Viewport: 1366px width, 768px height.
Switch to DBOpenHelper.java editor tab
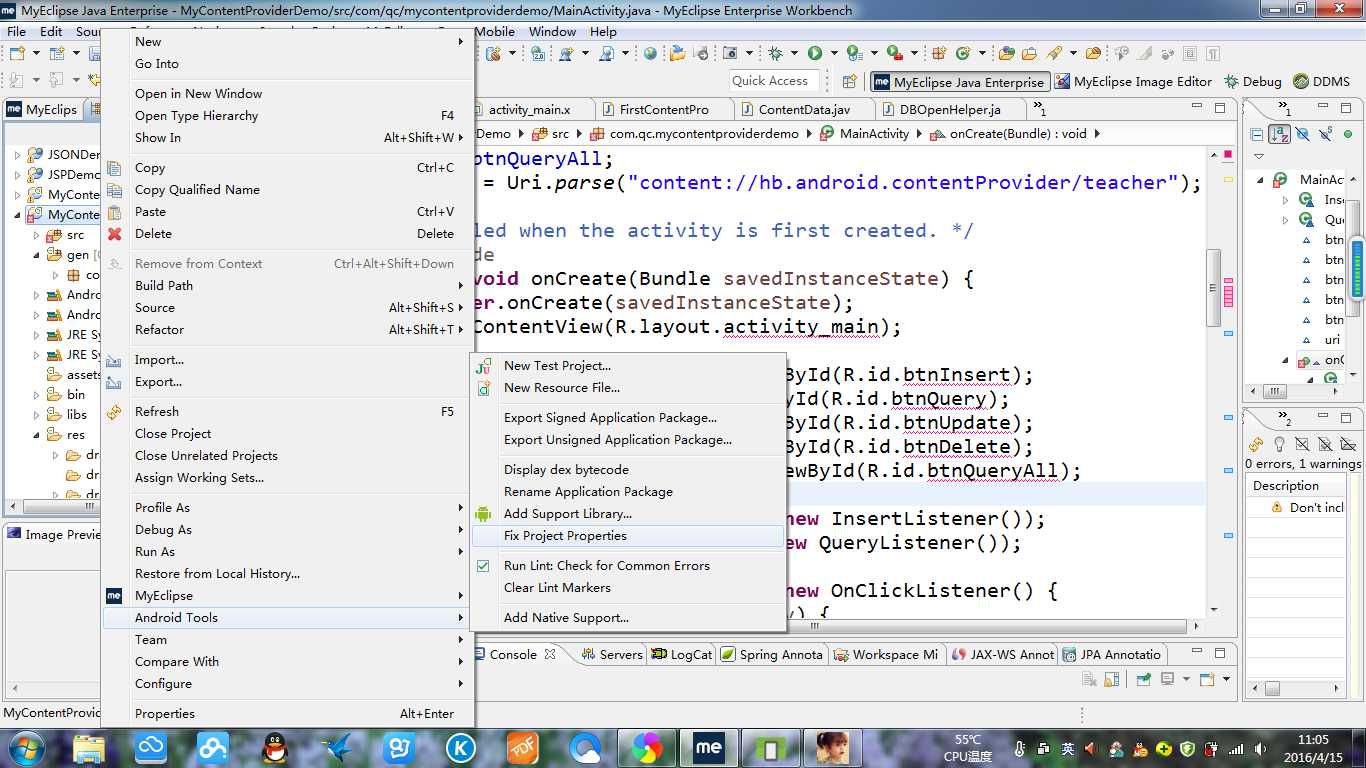948,110
